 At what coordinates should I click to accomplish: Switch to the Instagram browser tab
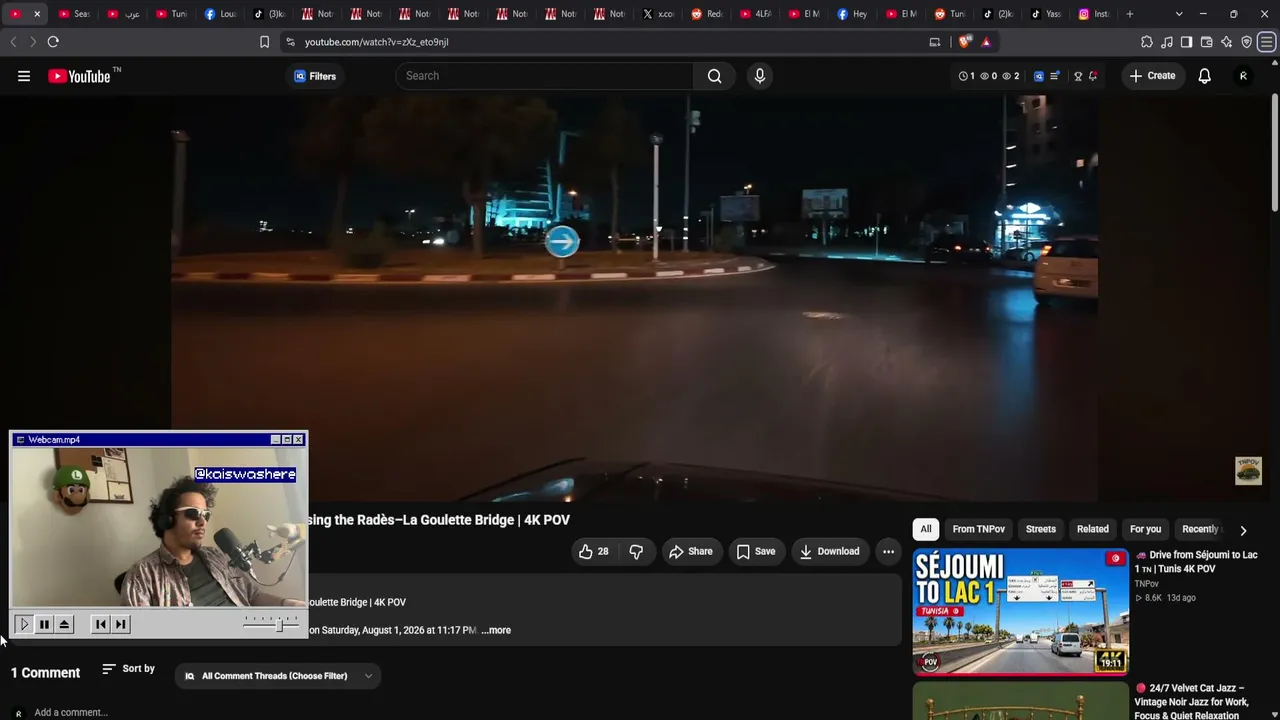(x=1093, y=14)
